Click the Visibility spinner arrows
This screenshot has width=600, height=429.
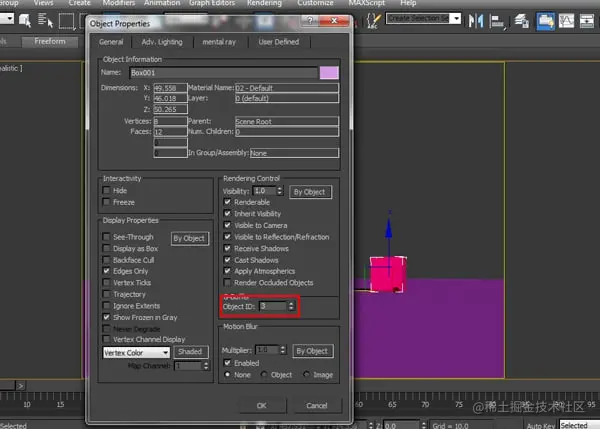280,191
